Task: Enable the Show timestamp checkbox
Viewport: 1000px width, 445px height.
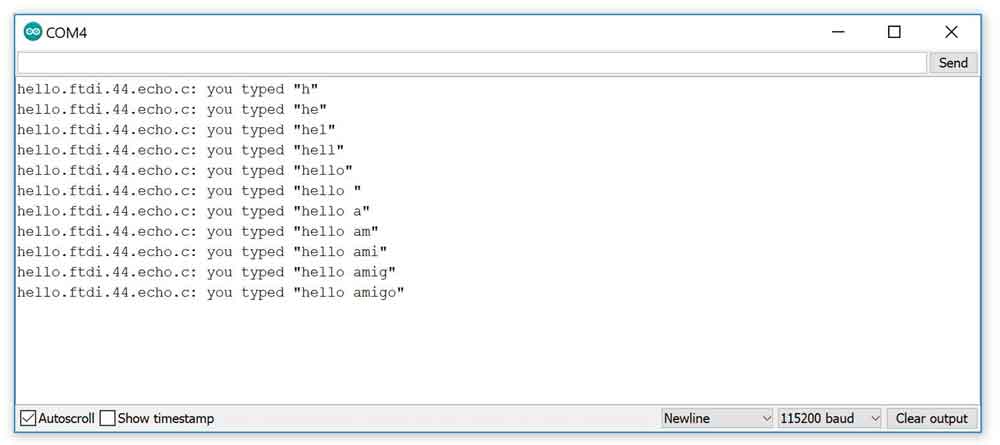Action: [108, 418]
